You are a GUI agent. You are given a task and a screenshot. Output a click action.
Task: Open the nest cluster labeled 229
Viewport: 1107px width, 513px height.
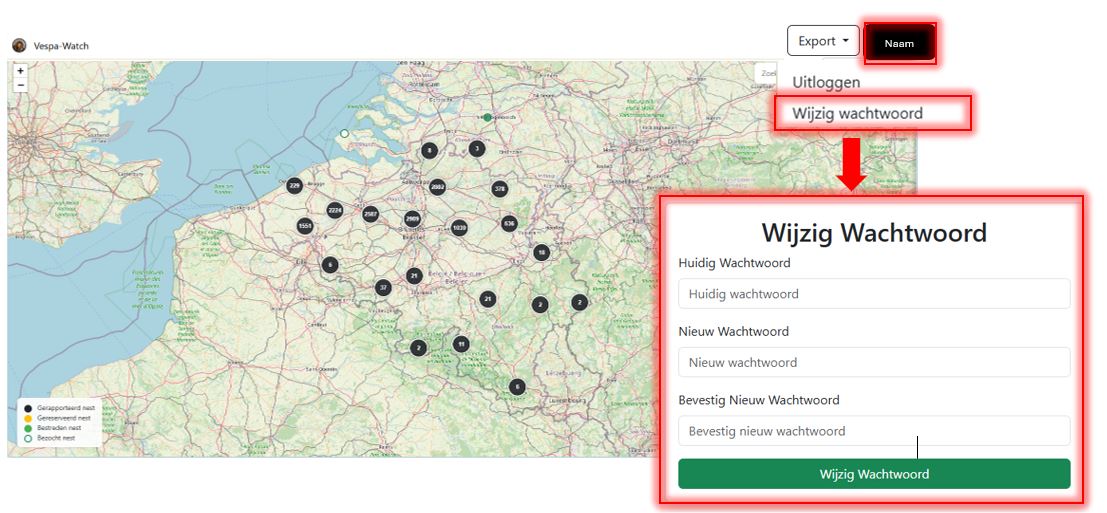tap(294, 186)
